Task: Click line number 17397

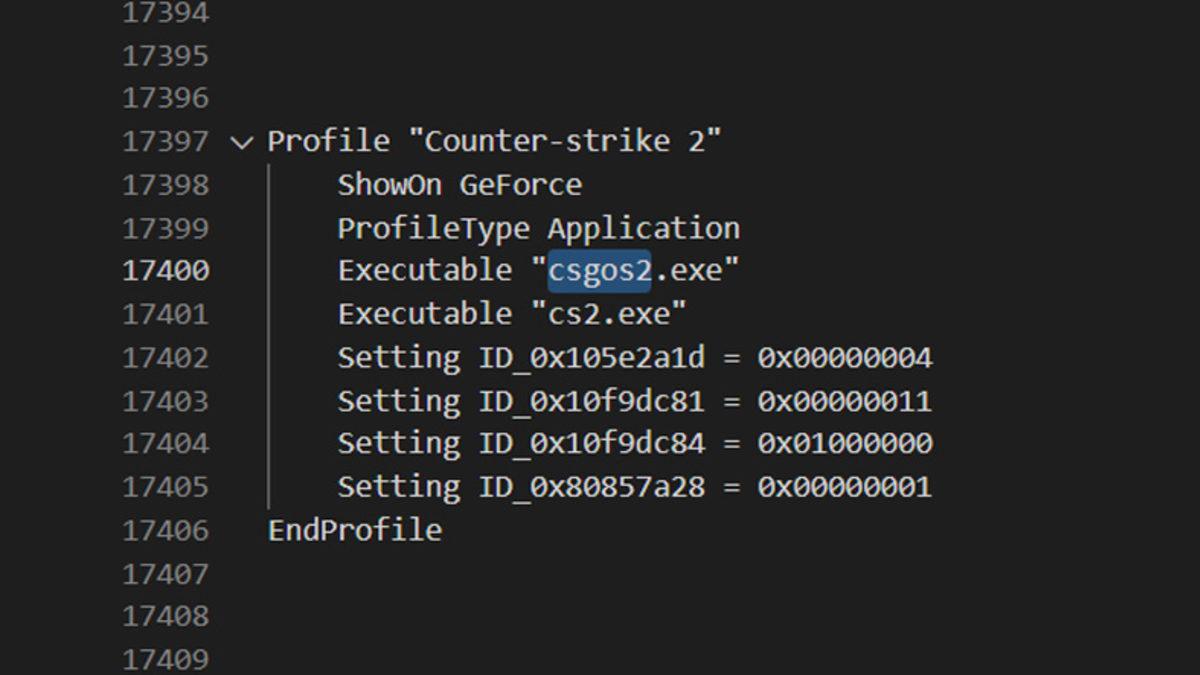Action: (165, 142)
